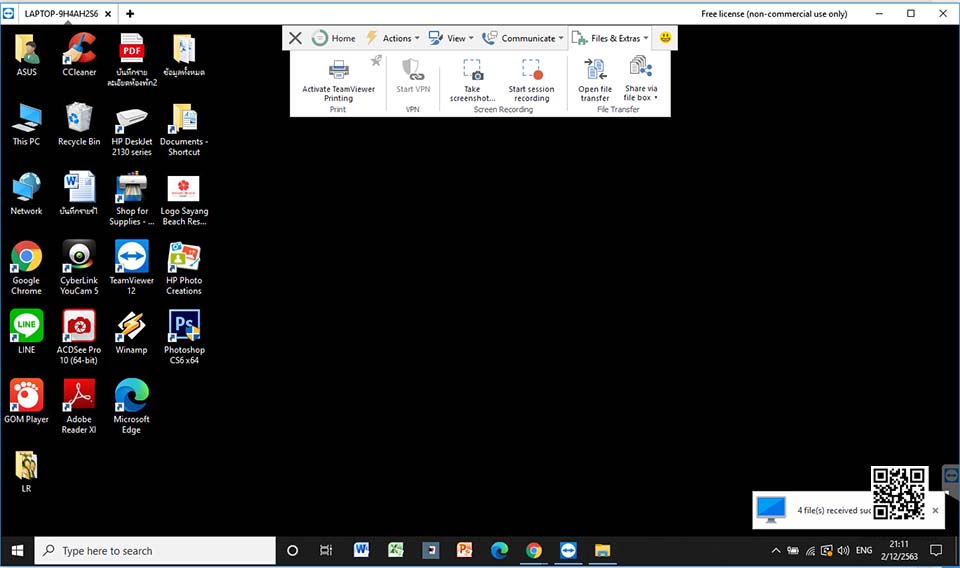The height and width of the screenshot is (568, 960).
Task: Select the Shop for Supplies icon
Action: [x=132, y=199]
